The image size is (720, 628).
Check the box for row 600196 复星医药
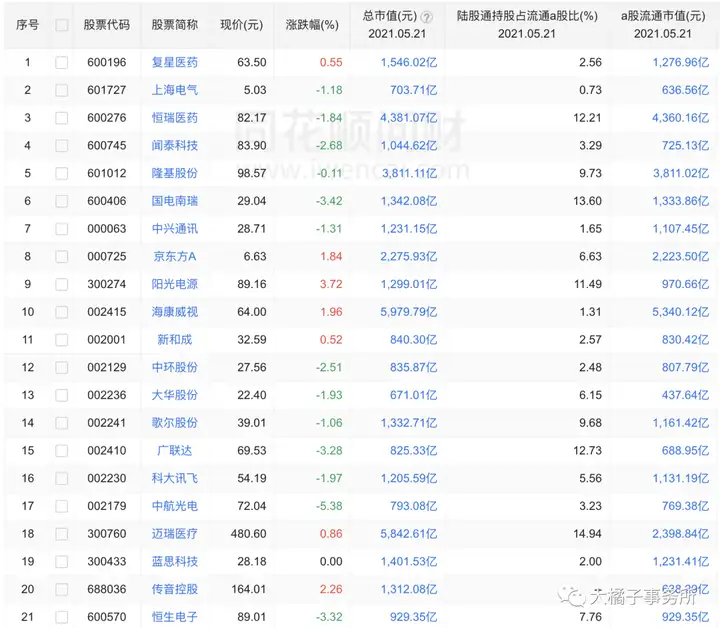pos(62,62)
